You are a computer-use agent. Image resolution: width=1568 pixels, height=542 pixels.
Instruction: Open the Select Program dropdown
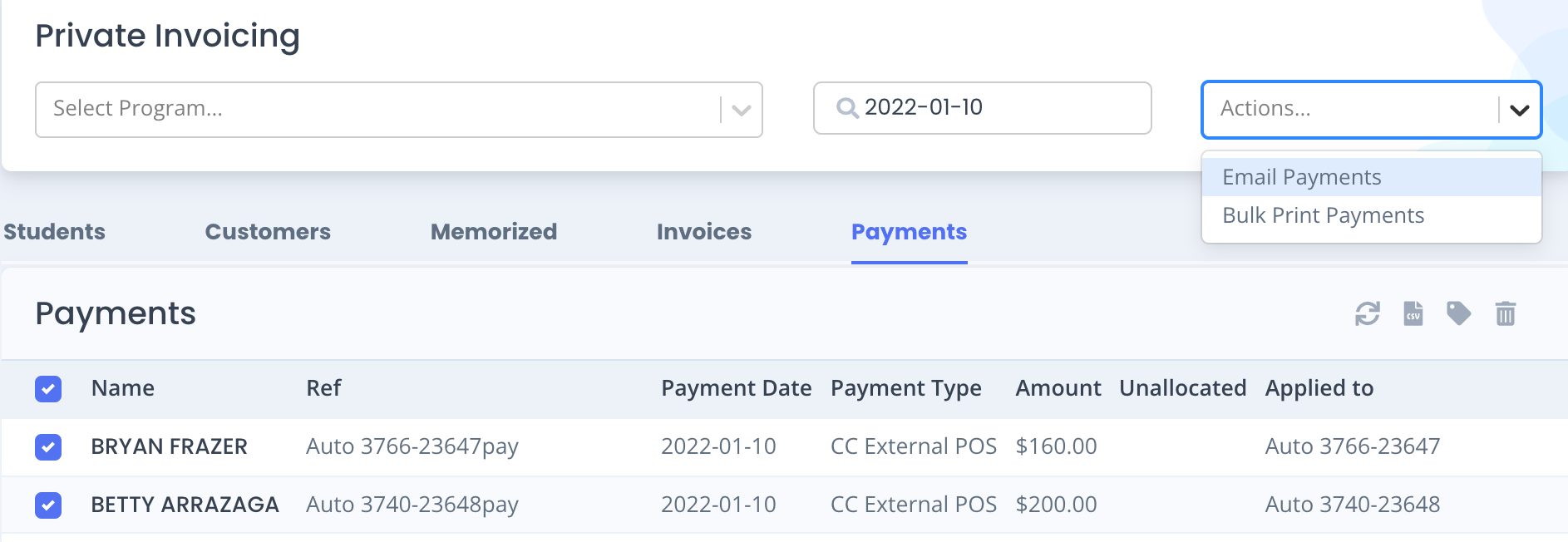(x=399, y=109)
